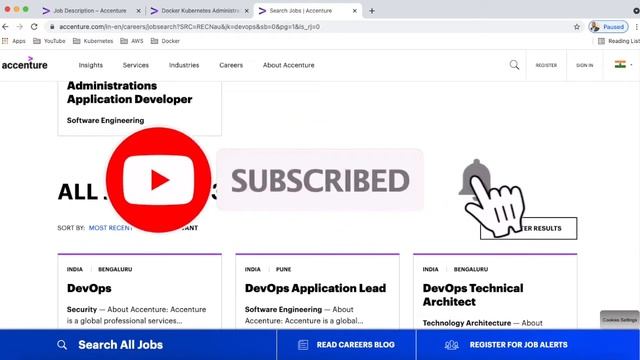Screen dimensions: 640x360
Task: Click the Accenture logo
Action: (x=24, y=64)
